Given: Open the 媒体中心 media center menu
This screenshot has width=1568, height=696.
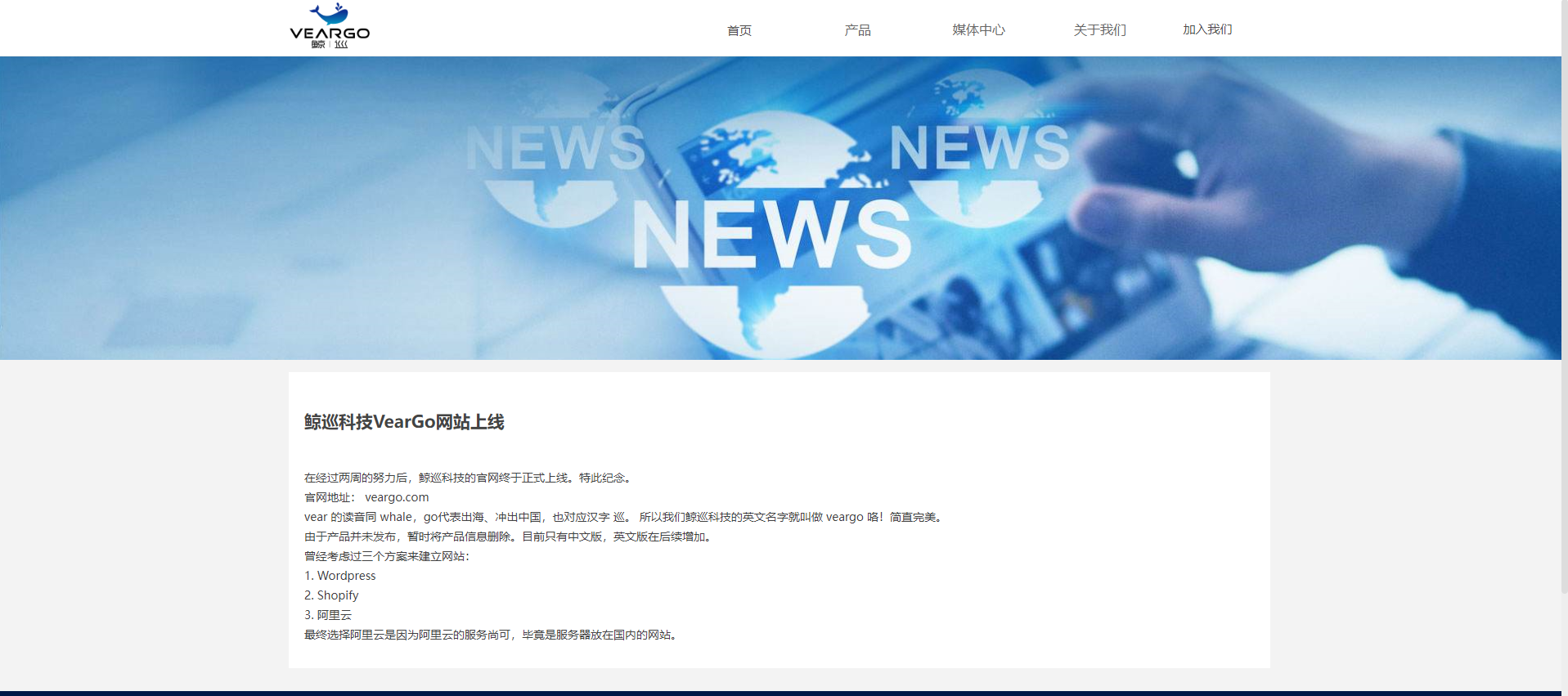Looking at the screenshot, I should click(x=978, y=30).
